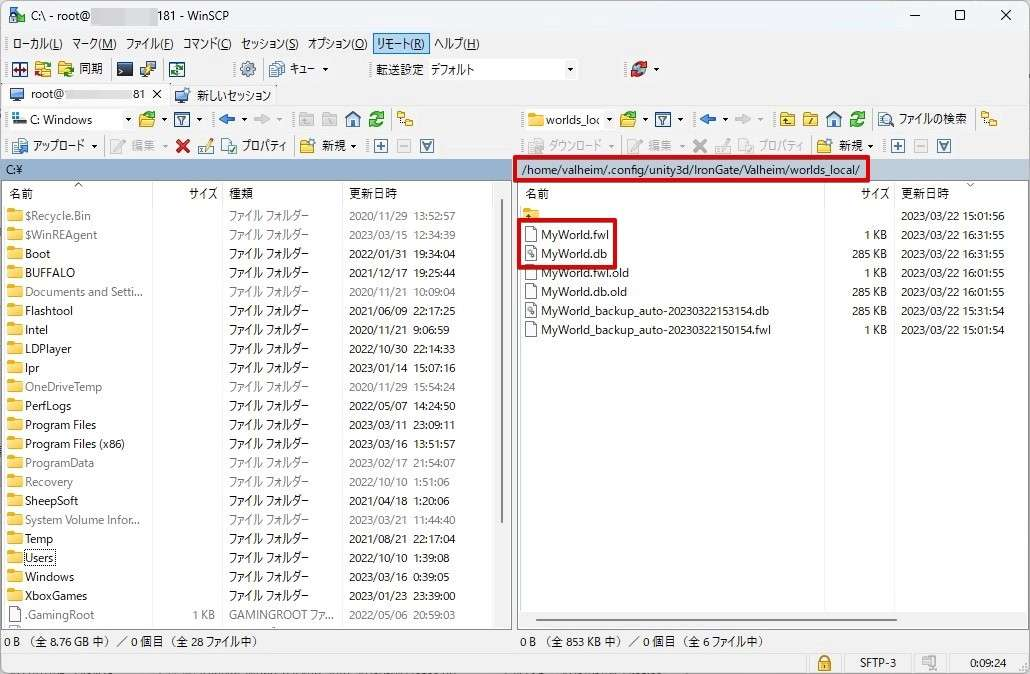This screenshot has height=674, width=1030.
Task: Open the オプション(O) menu
Action: pyautogui.click(x=337, y=43)
